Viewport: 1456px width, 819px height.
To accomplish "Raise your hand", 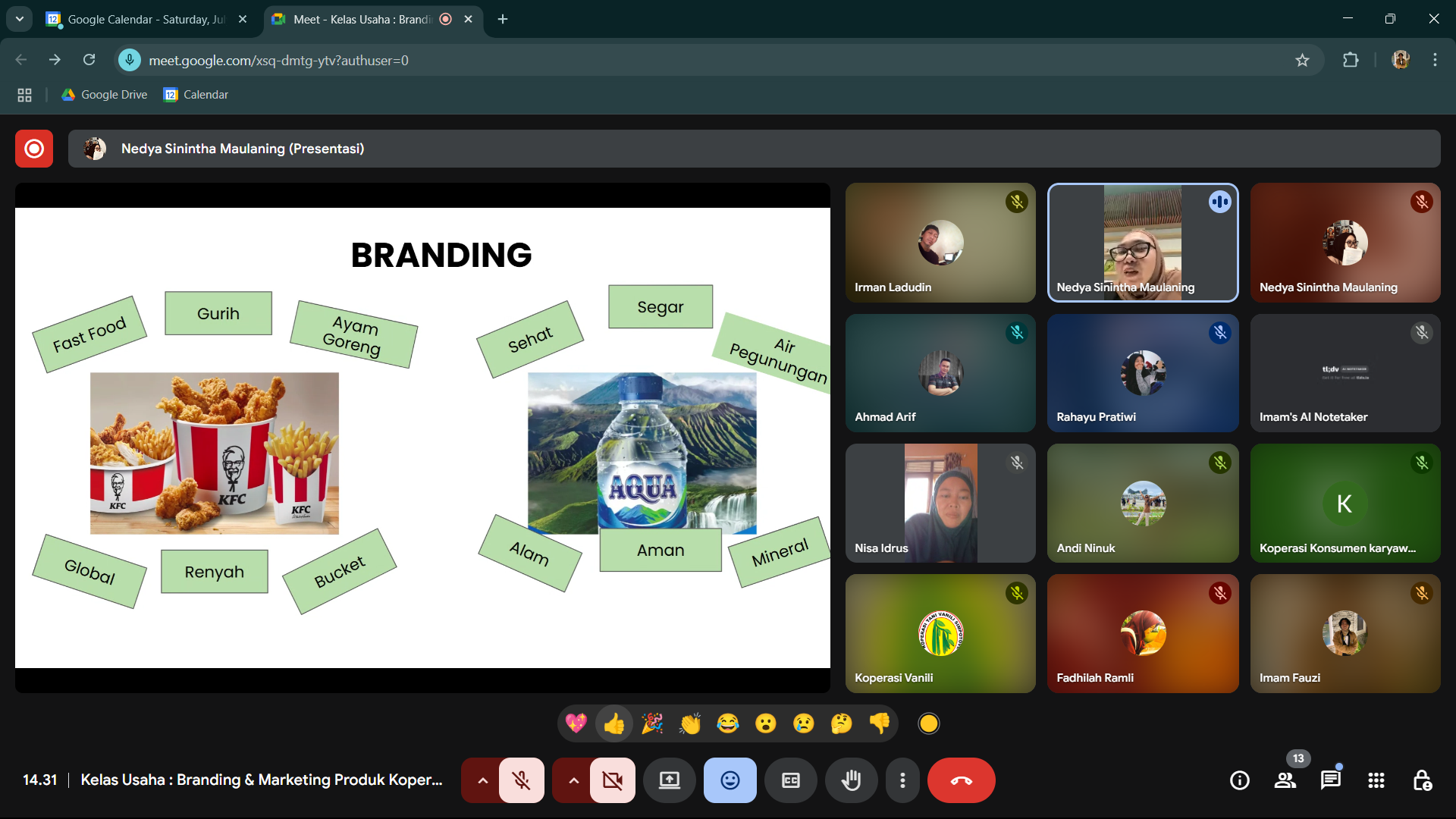I will click(852, 780).
